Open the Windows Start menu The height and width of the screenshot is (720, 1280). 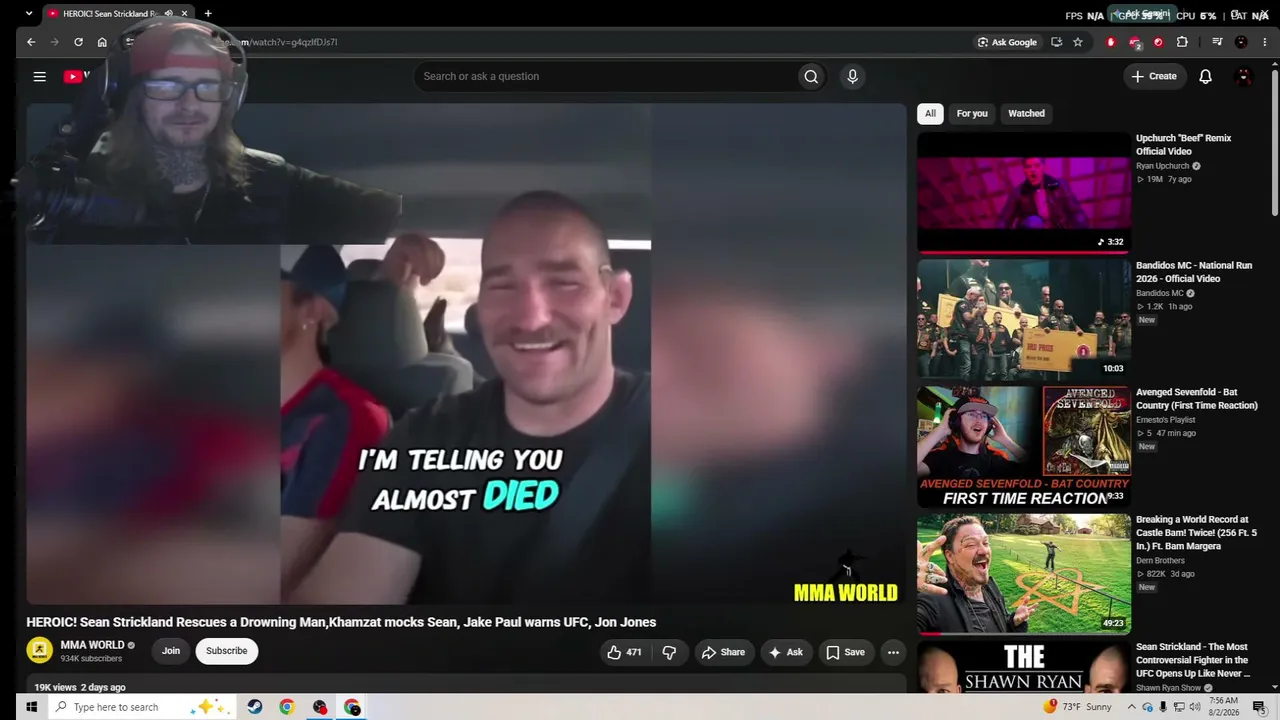tap(31, 707)
